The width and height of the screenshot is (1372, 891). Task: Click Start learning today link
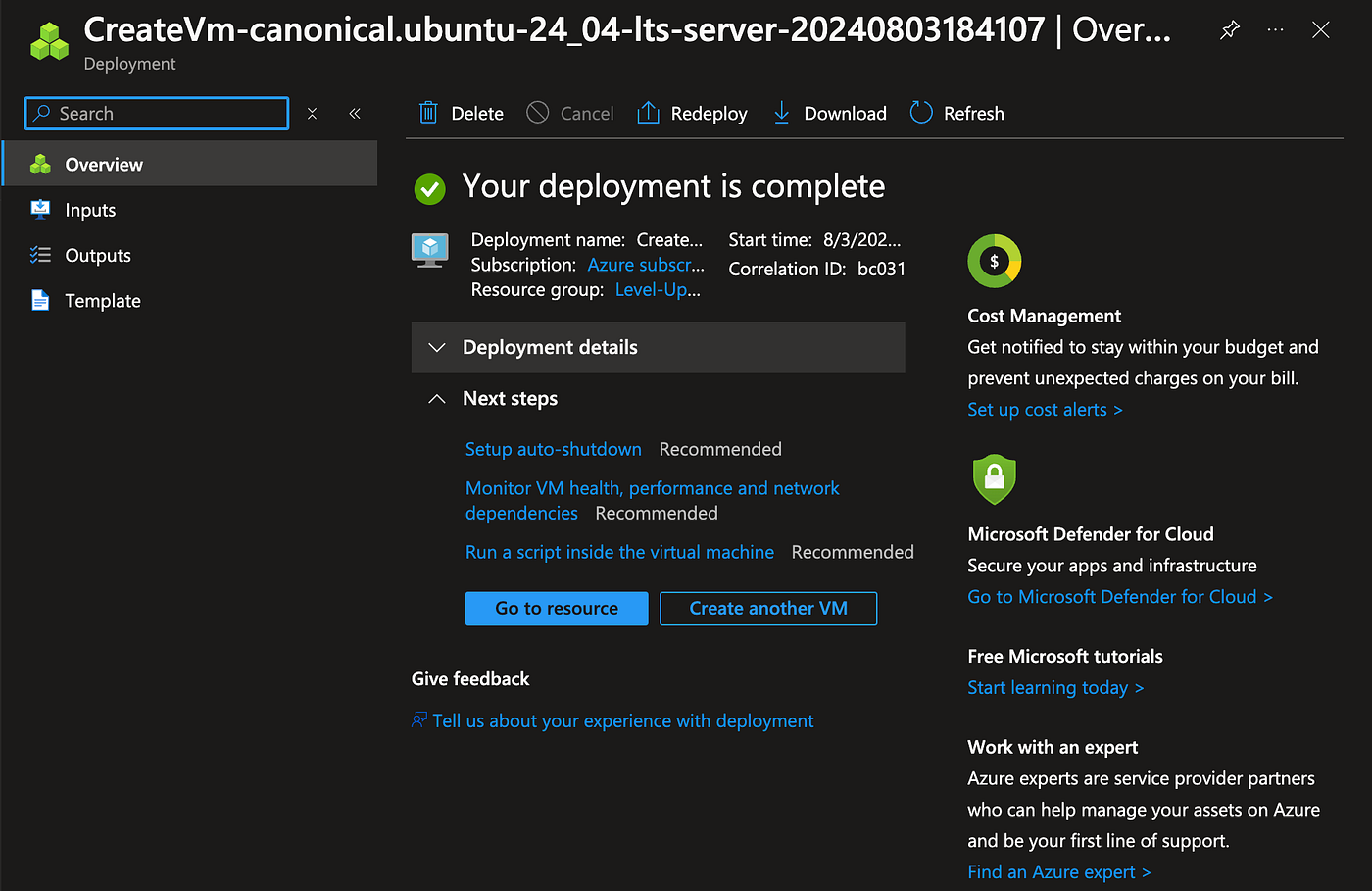point(1055,688)
